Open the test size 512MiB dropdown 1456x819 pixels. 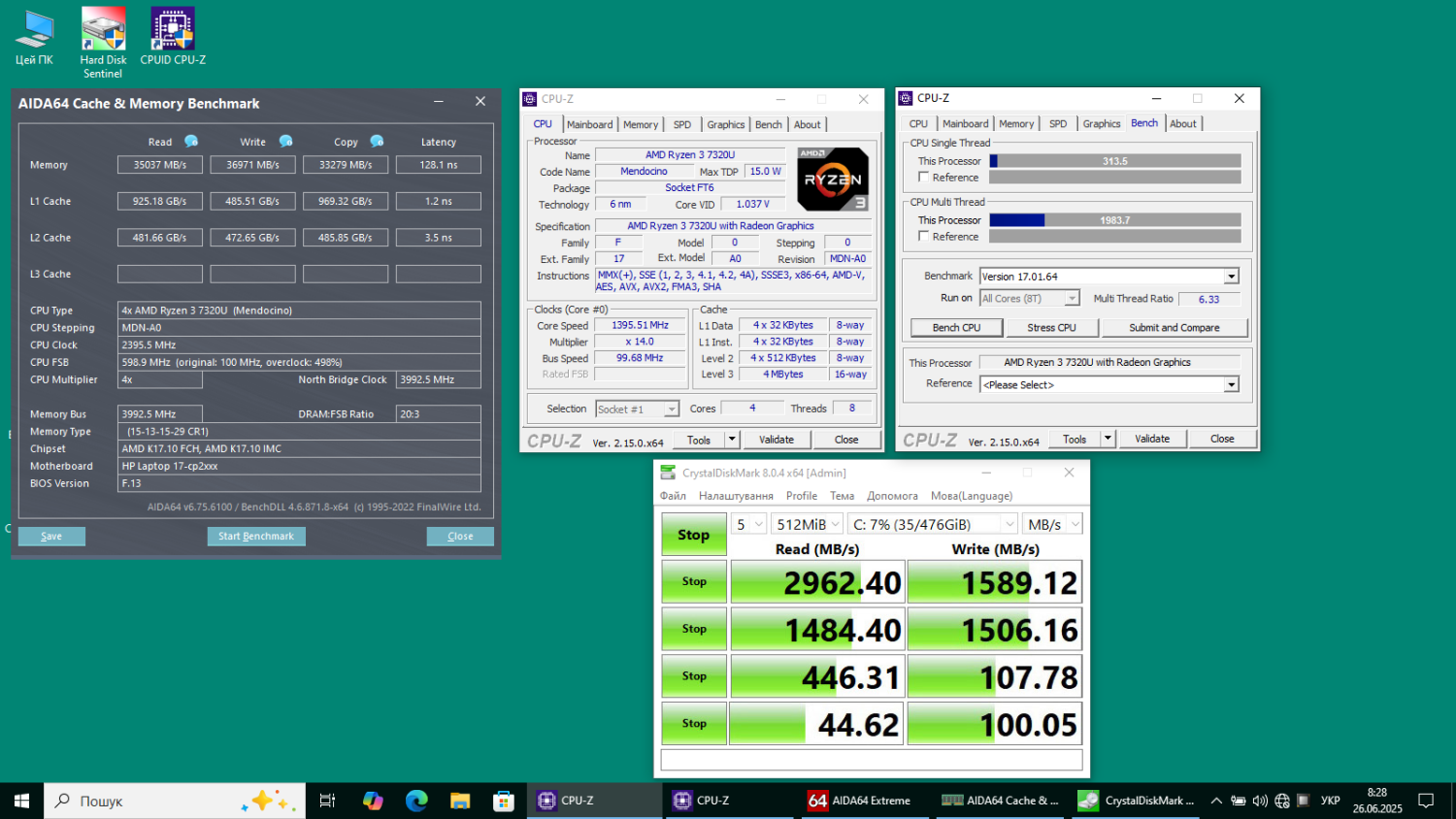coord(808,524)
